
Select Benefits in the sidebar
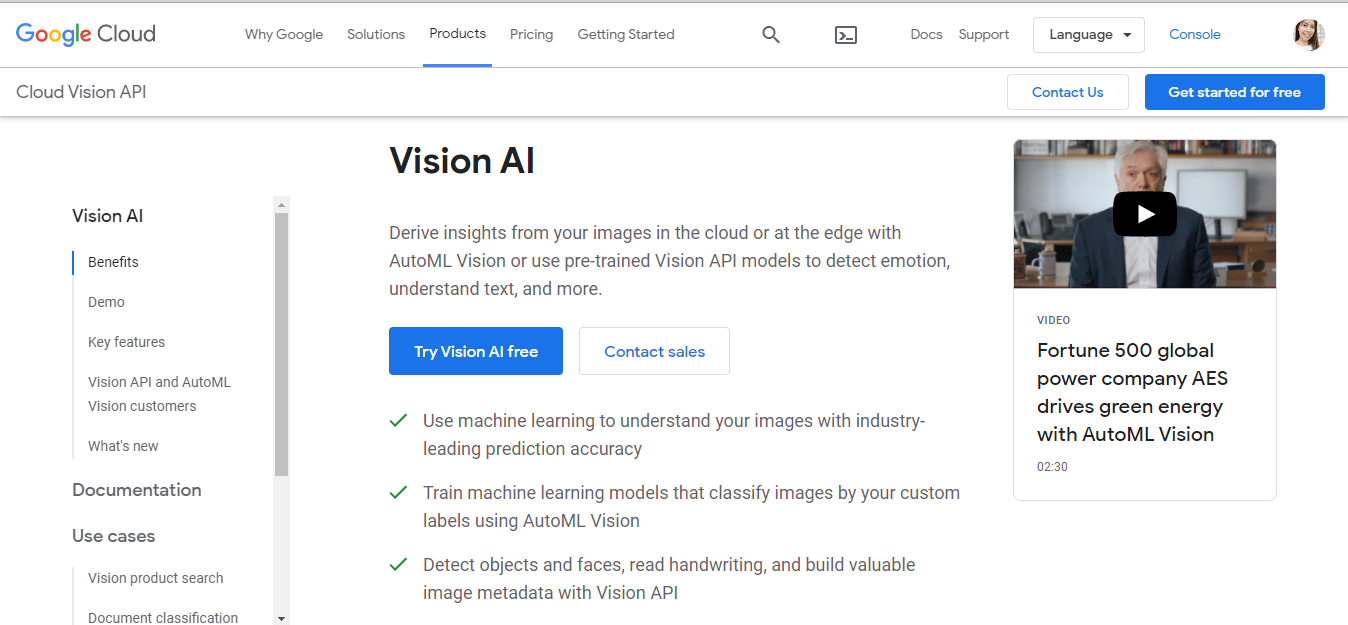pyautogui.click(x=113, y=262)
